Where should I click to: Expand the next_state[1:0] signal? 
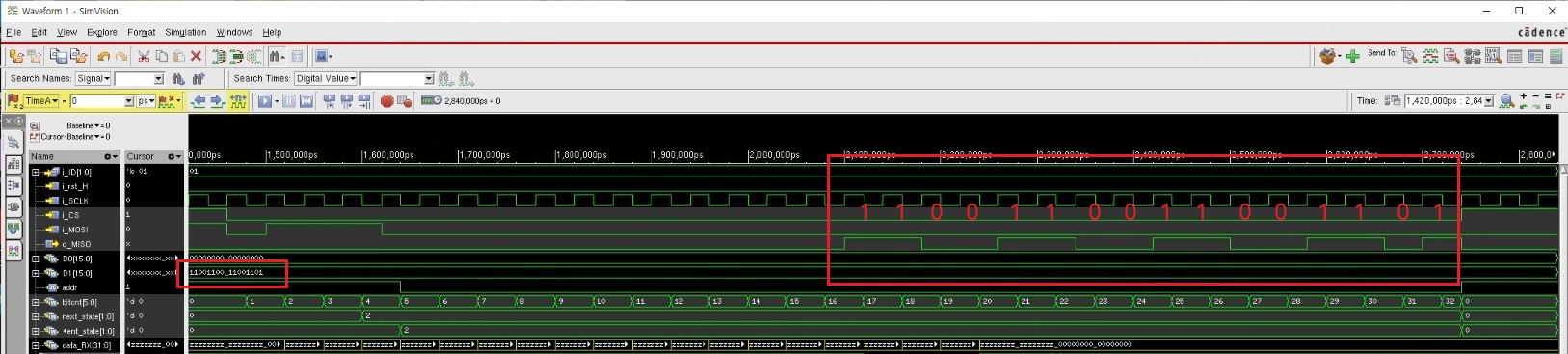click(x=36, y=316)
